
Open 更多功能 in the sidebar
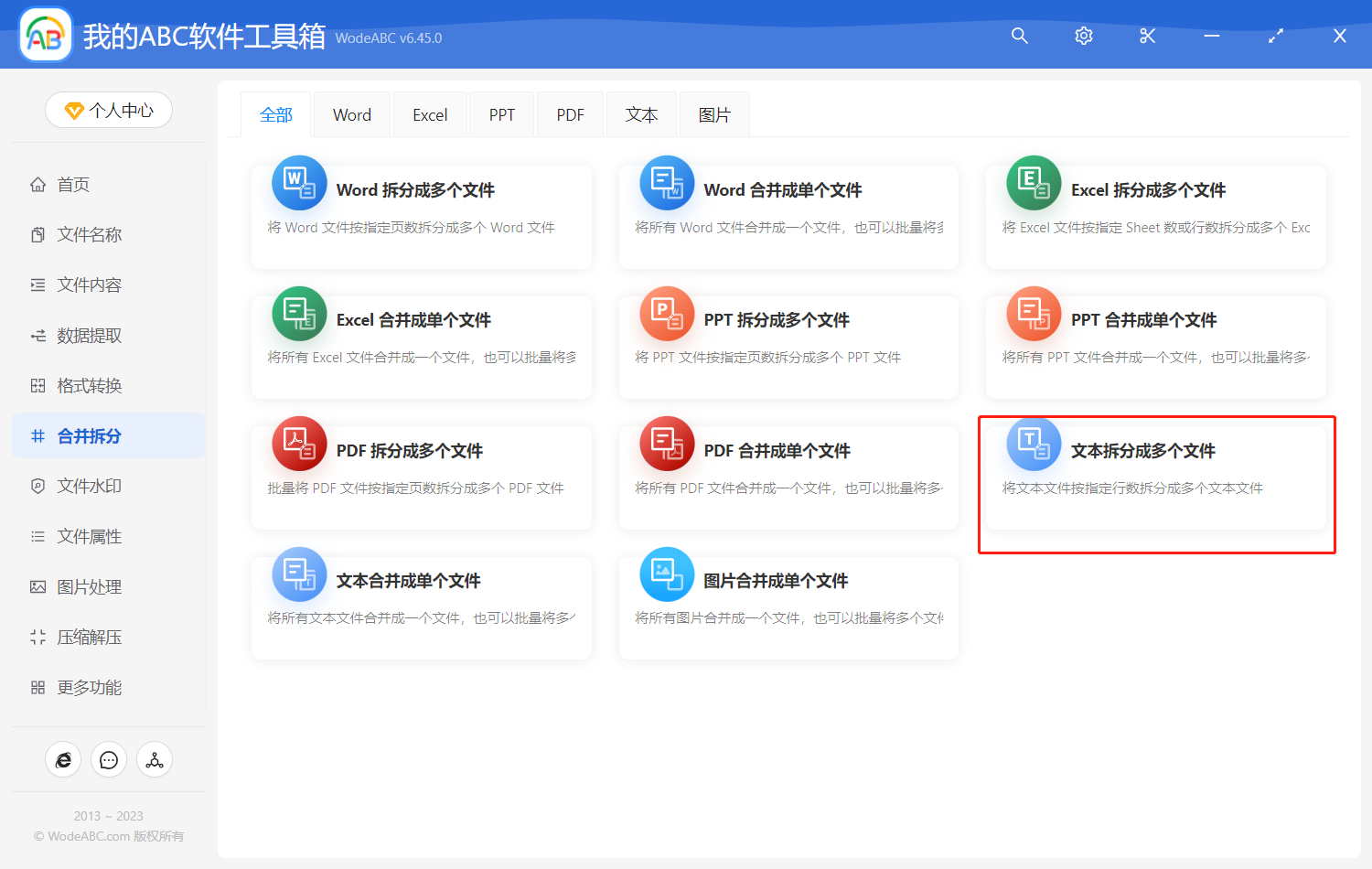pos(89,688)
